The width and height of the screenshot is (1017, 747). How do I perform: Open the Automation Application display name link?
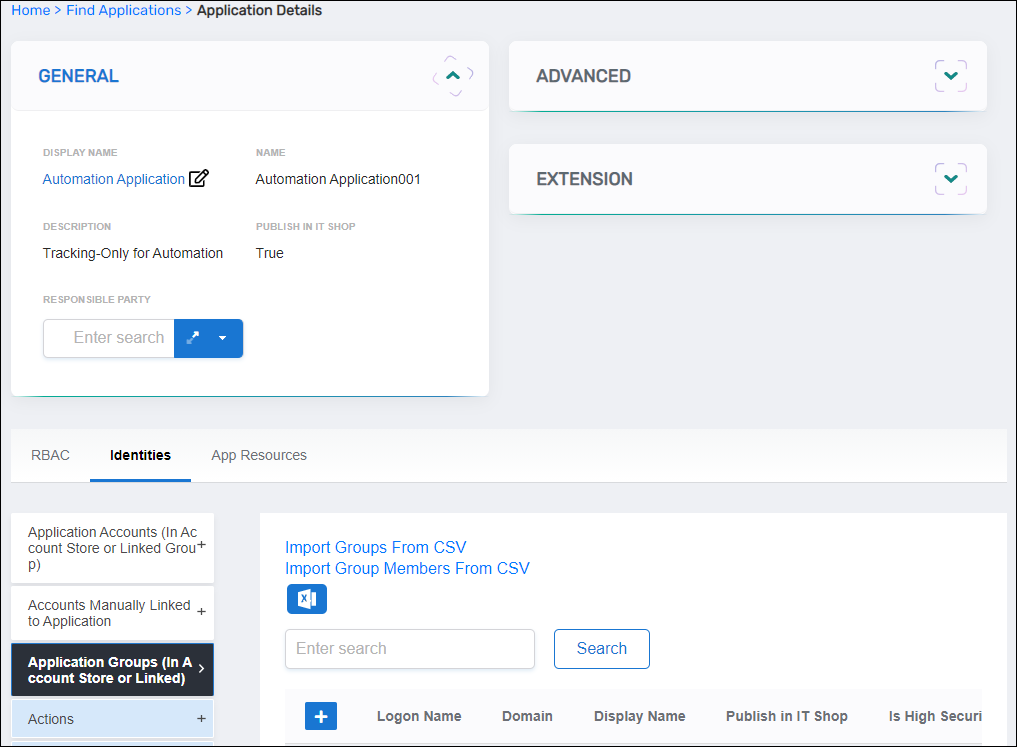(x=113, y=179)
